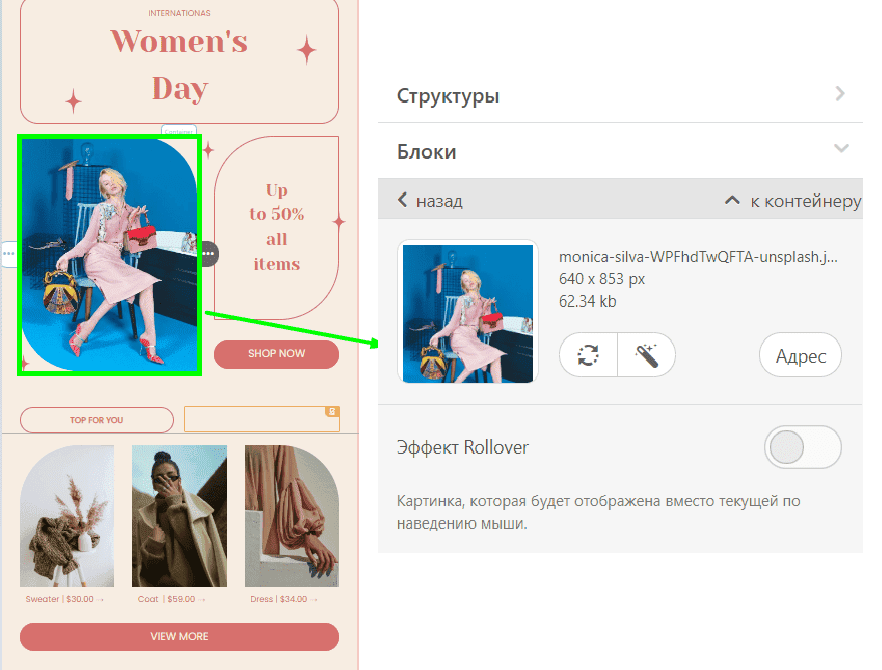Screen dimensions: 882x670
Task: Select the Sweater product image
Action: point(67,515)
